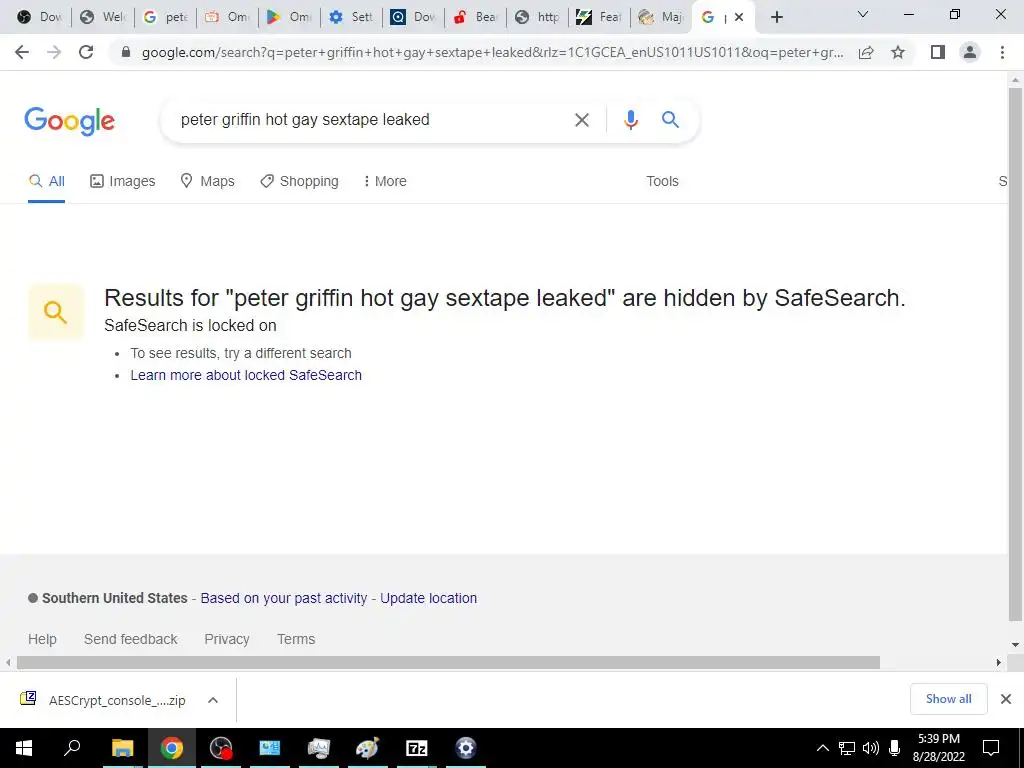Screen dimensions: 1024x768
Task: Switch to the pete Google tab
Action: (166, 17)
